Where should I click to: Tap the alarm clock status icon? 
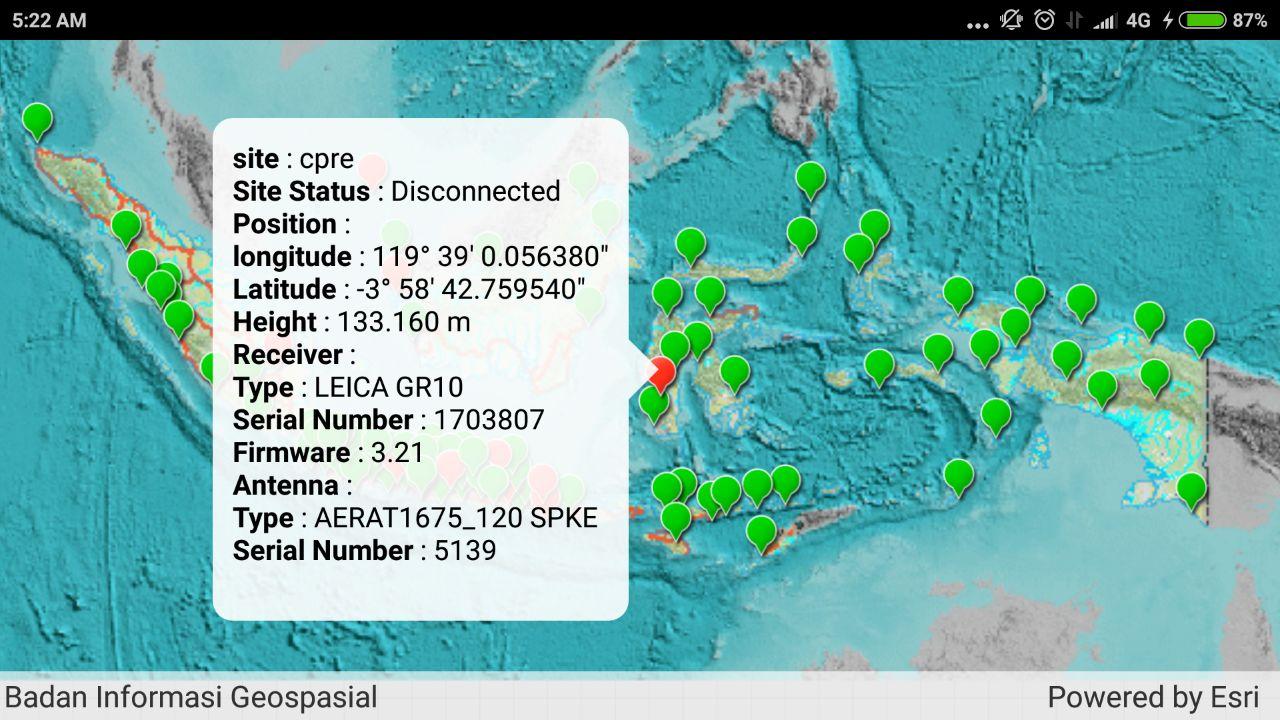click(x=1044, y=20)
